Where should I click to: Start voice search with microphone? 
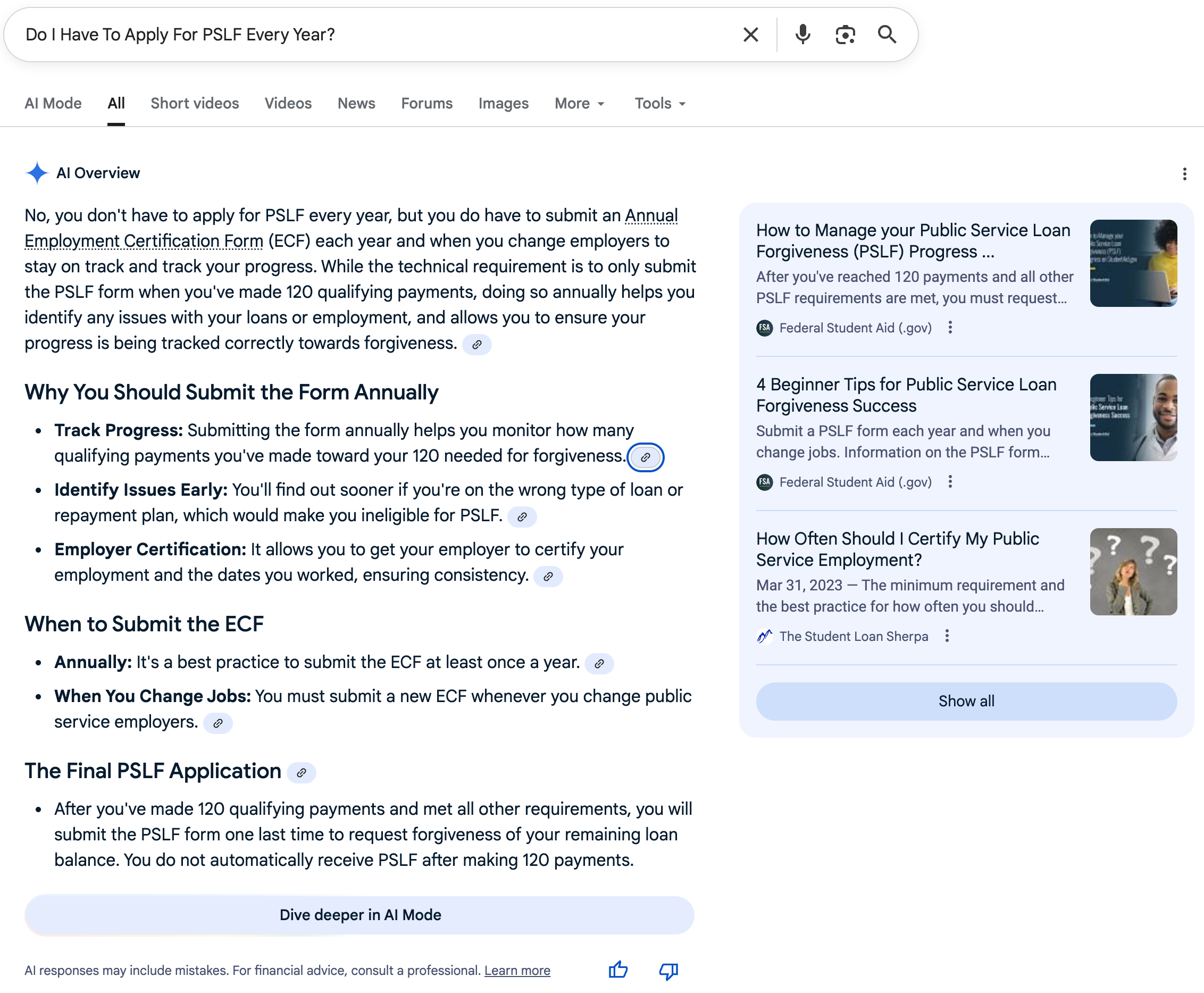point(802,35)
